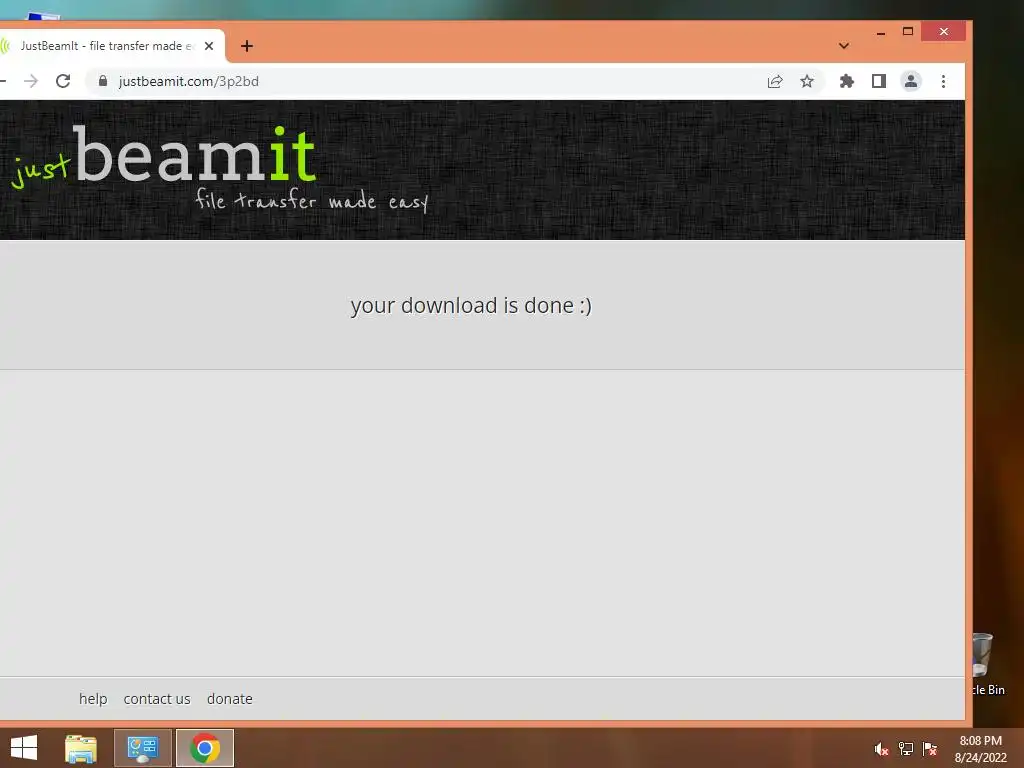The width and height of the screenshot is (1024, 768).
Task: Open the donate link
Action: [229, 699]
